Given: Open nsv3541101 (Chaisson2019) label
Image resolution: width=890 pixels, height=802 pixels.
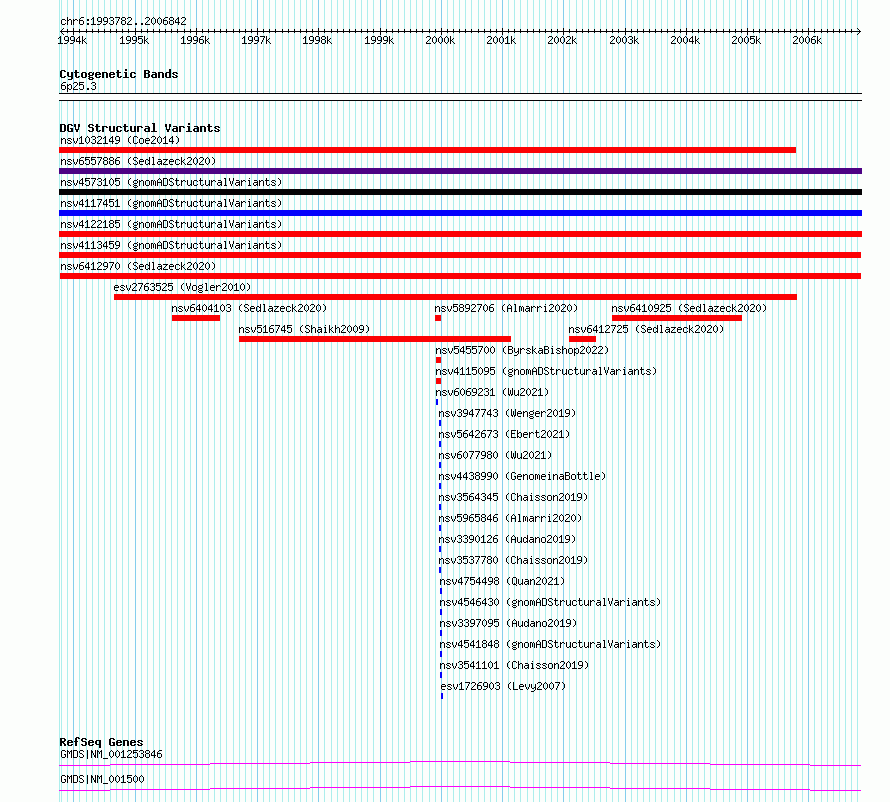Looking at the screenshot, I should 514,665.
